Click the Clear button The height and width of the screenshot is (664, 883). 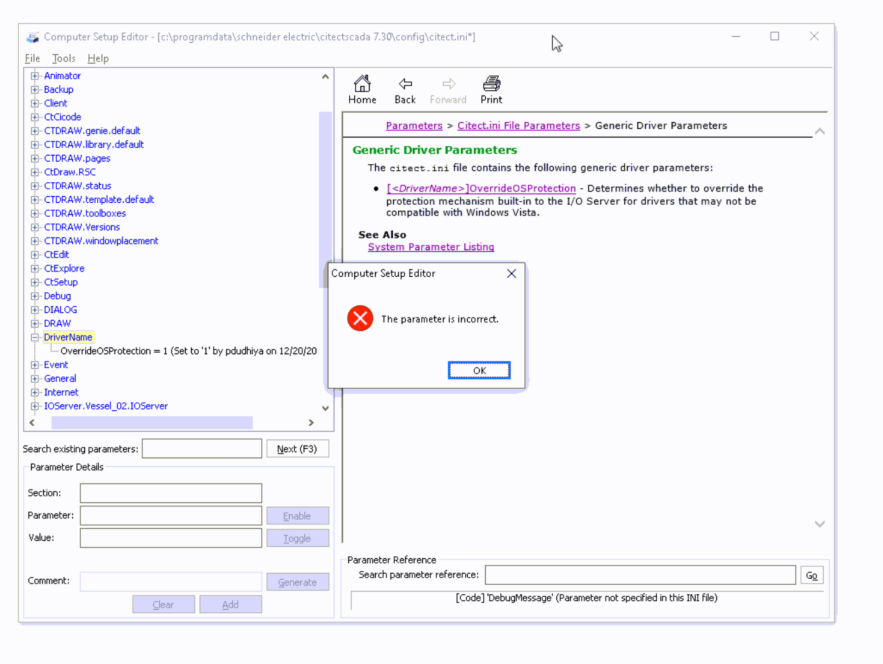coord(163,604)
